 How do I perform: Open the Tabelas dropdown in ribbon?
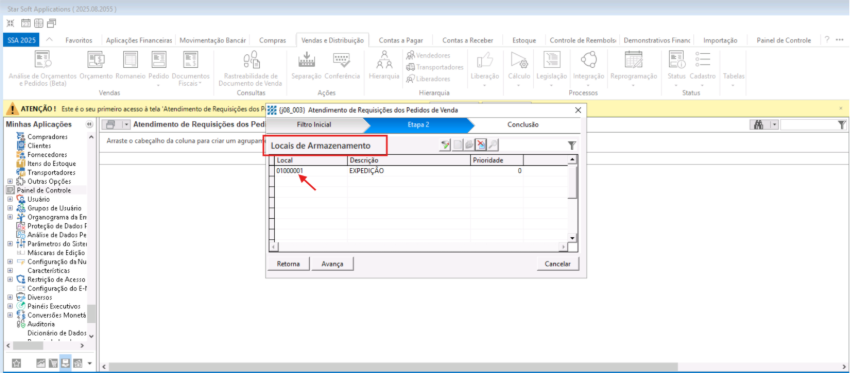[733, 79]
